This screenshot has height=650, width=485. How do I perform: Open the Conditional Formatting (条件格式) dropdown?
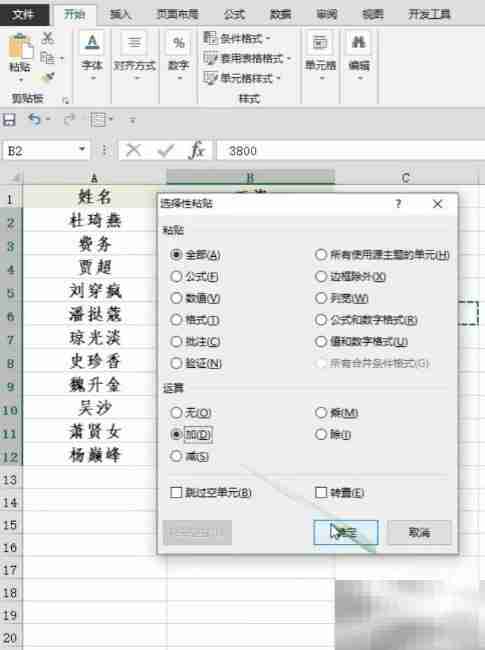tap(238, 39)
